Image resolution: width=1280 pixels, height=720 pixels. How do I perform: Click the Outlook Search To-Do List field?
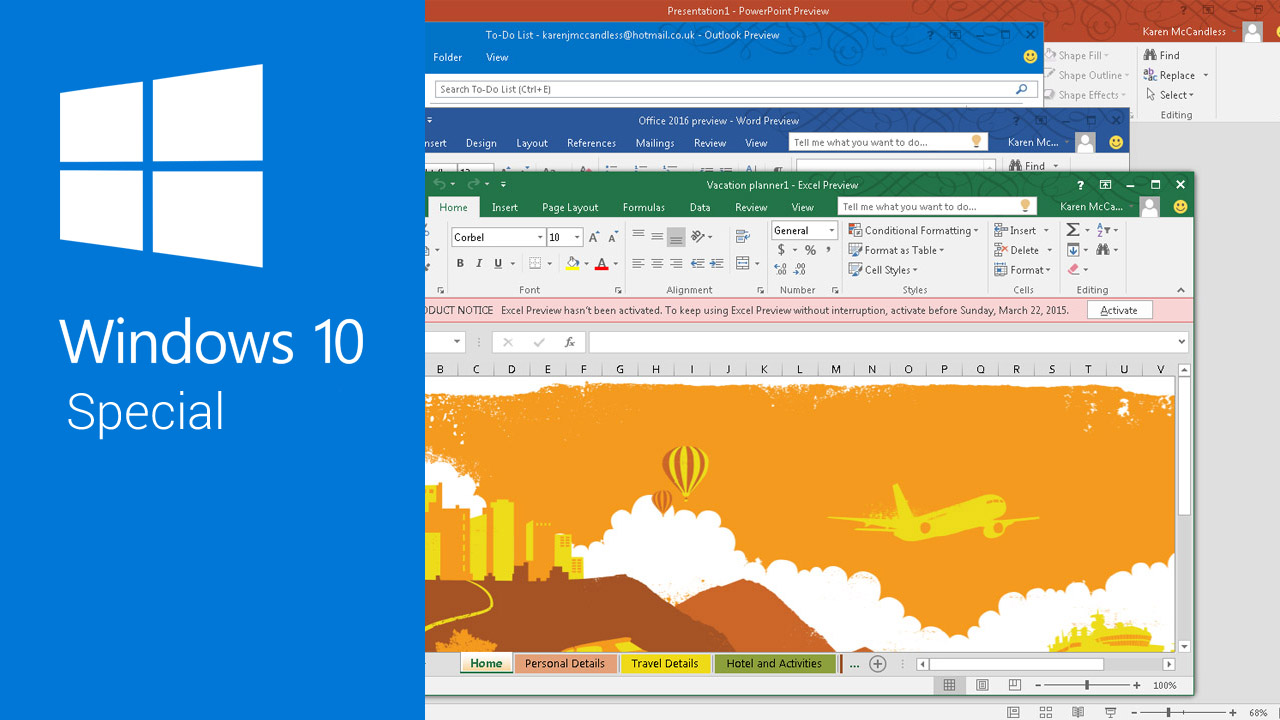pyautogui.click(x=724, y=89)
